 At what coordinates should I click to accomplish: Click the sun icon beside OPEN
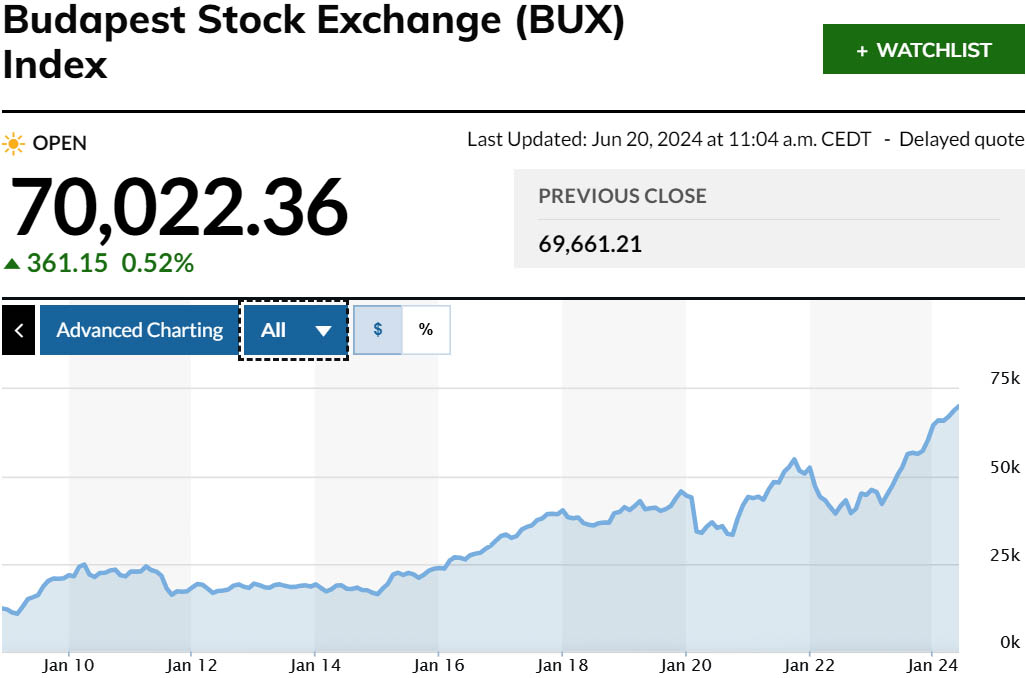pyautogui.click(x=14, y=143)
